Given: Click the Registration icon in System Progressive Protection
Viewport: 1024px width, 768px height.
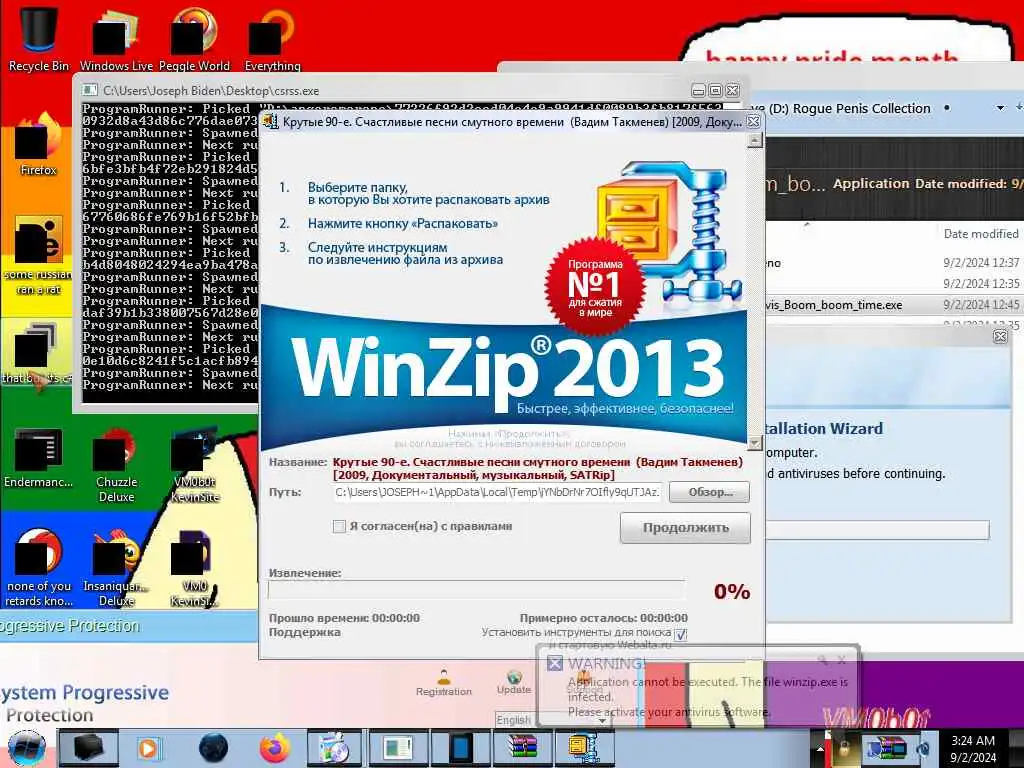Looking at the screenshot, I should [x=444, y=683].
